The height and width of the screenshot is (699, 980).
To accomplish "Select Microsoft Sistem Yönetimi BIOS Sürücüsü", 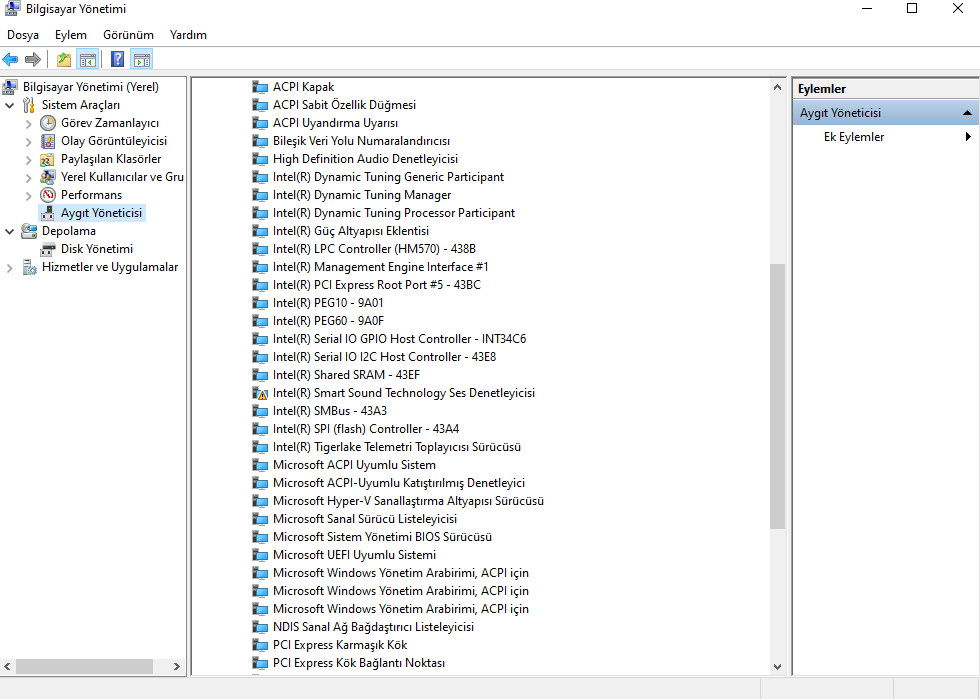I will click(382, 537).
